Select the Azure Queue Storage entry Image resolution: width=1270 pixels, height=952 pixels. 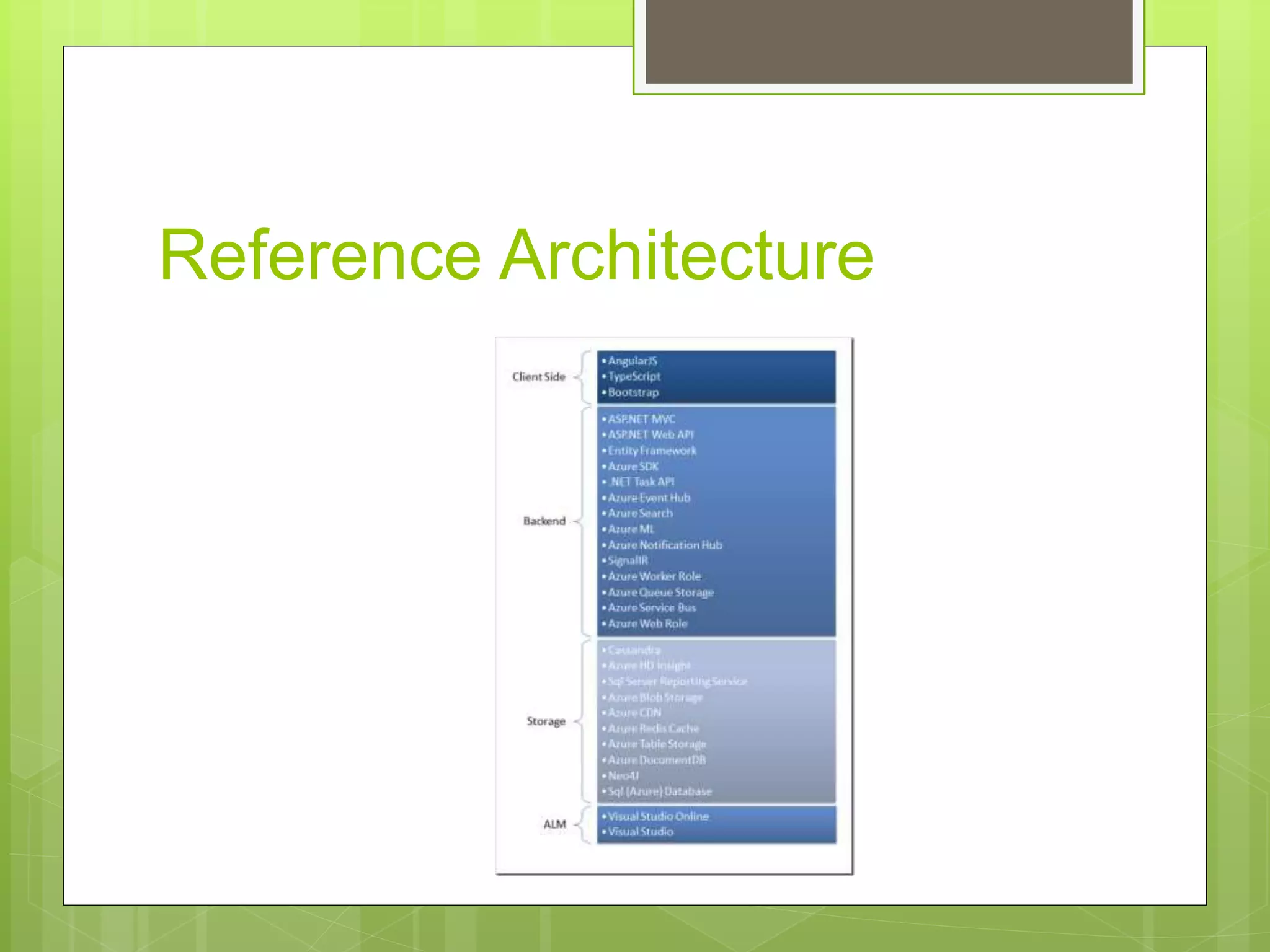(x=660, y=593)
